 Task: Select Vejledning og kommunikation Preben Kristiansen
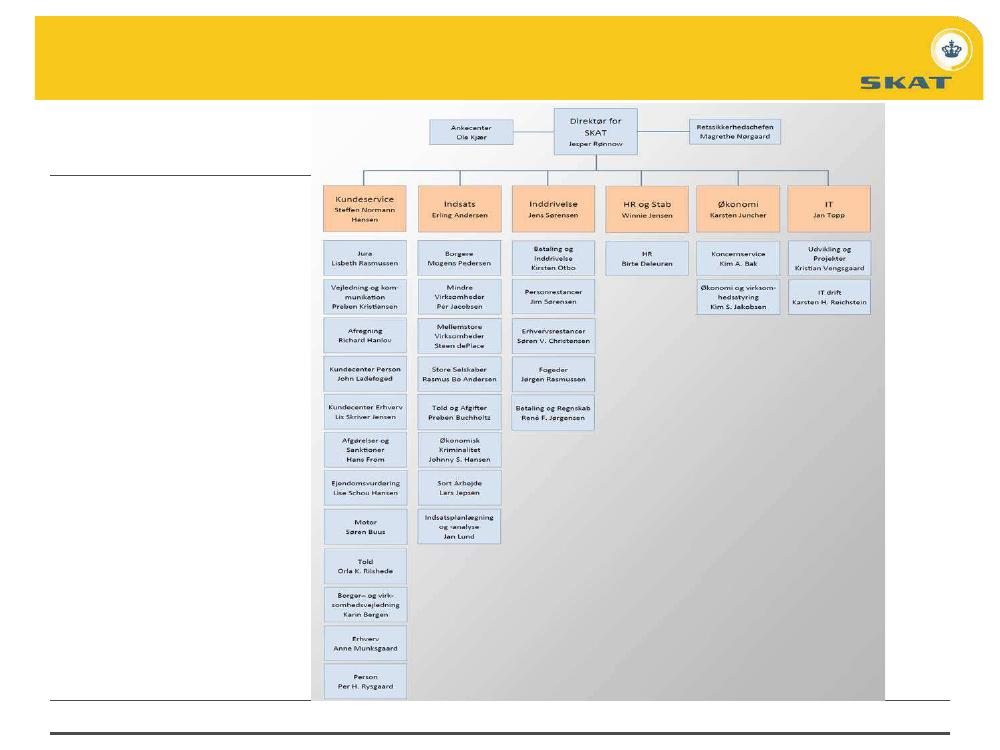point(365,297)
